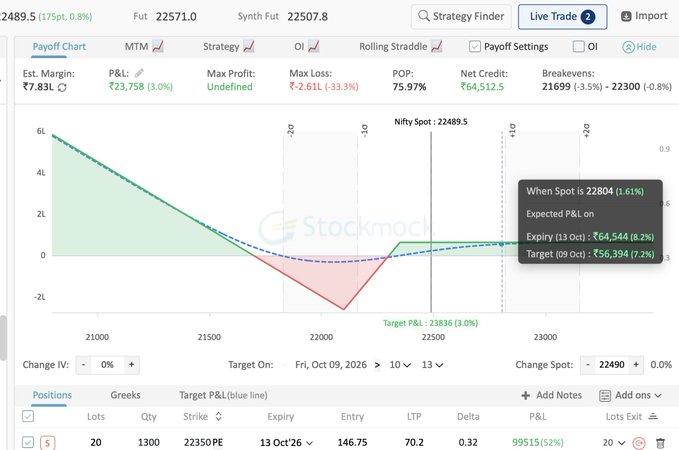This screenshot has width=679, height=450.
Task: Click Add Notes
Action: 552,395
